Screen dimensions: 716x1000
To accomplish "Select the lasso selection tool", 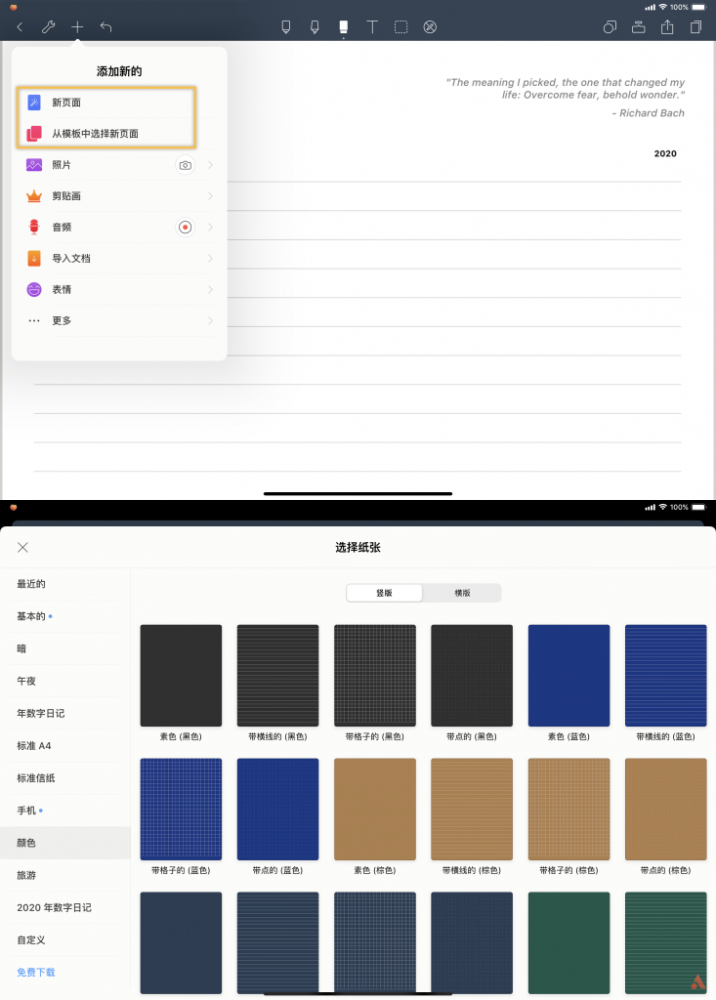I will click(401, 27).
